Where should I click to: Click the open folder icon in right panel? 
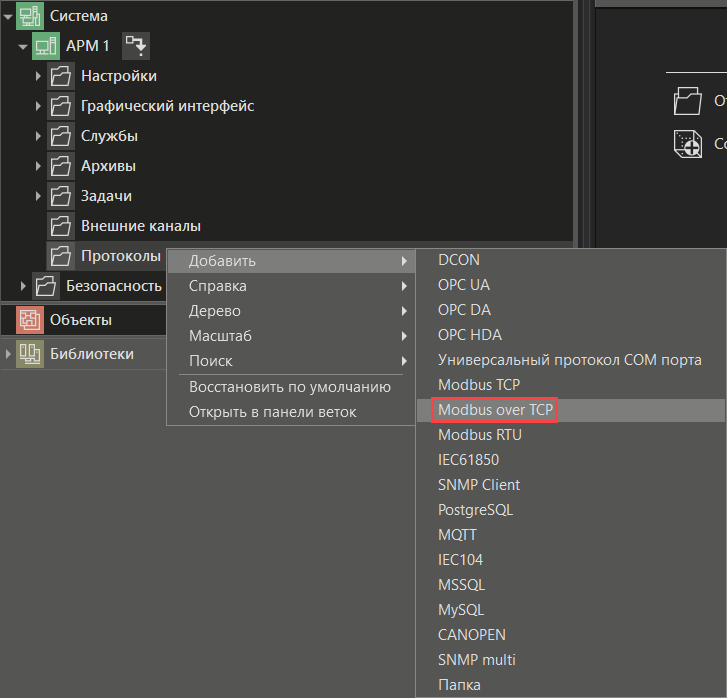coord(688,101)
